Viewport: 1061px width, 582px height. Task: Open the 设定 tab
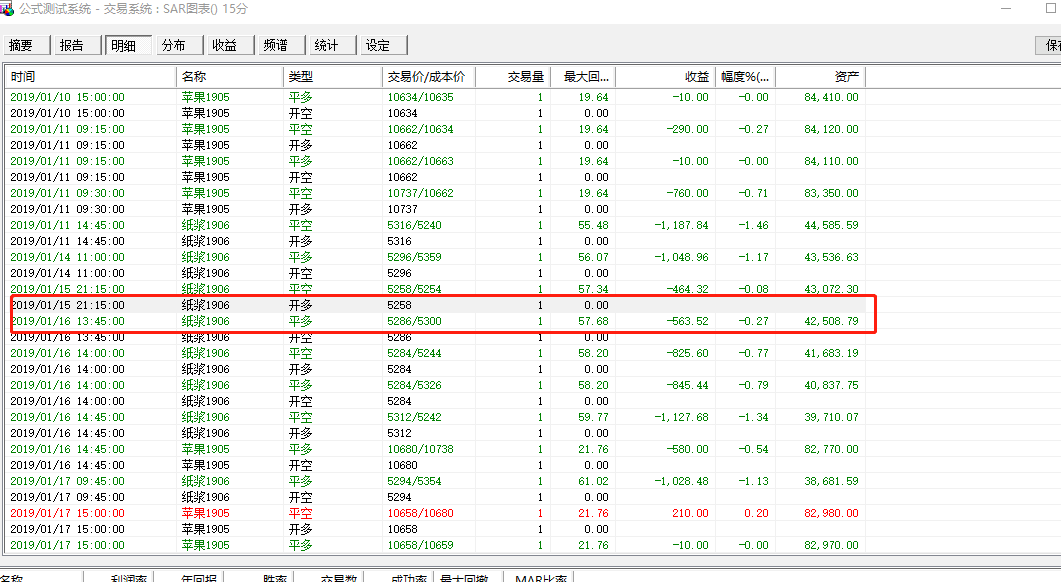[378, 45]
